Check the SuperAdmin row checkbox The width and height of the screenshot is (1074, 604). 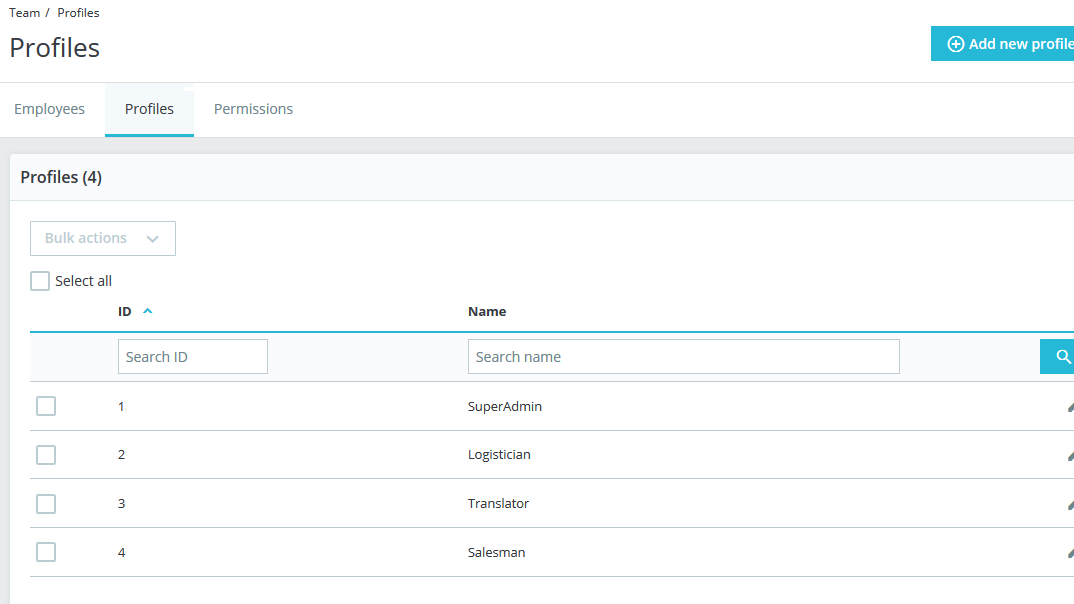tap(46, 406)
